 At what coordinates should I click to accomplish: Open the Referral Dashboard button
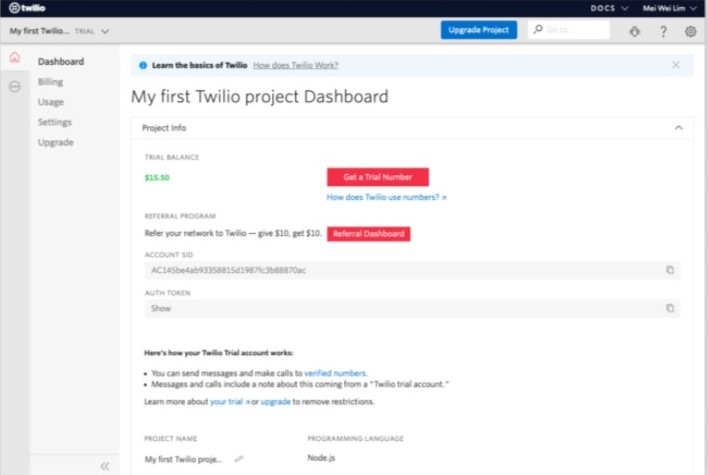click(368, 233)
